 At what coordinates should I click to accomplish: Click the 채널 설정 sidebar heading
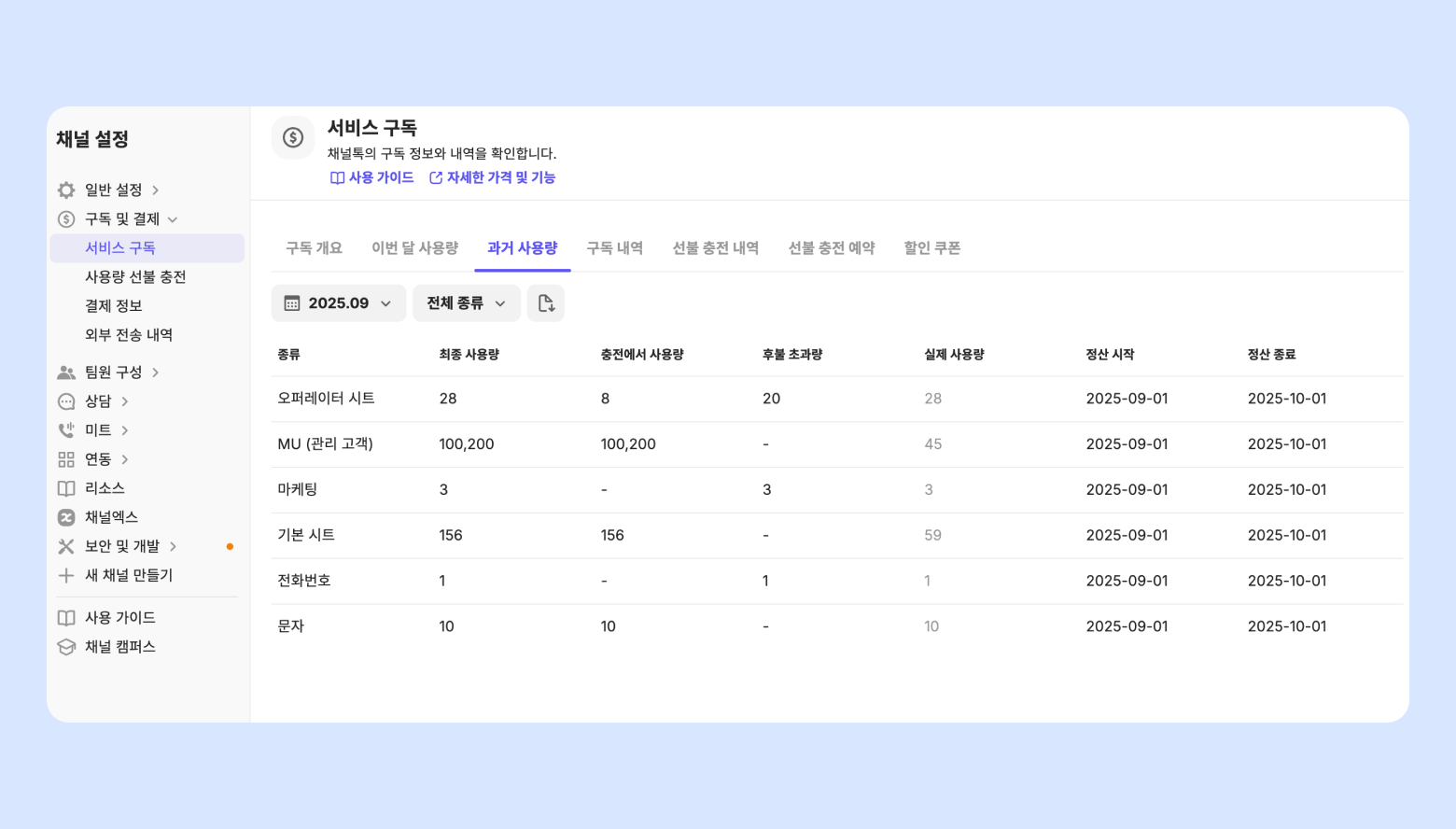pos(92,139)
